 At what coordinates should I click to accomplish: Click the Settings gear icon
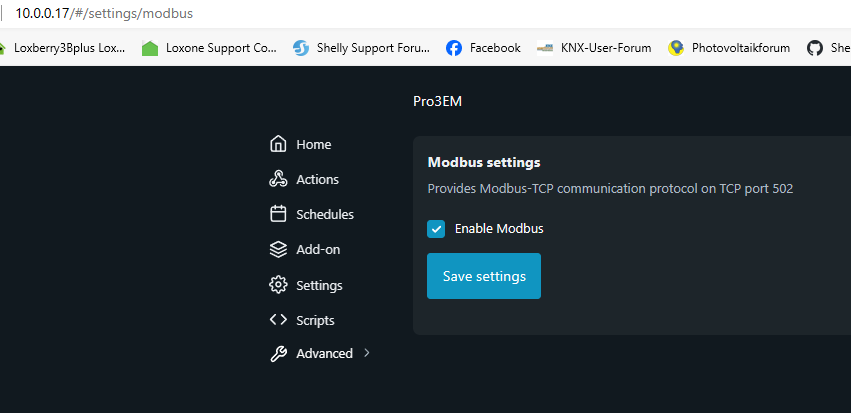279,285
